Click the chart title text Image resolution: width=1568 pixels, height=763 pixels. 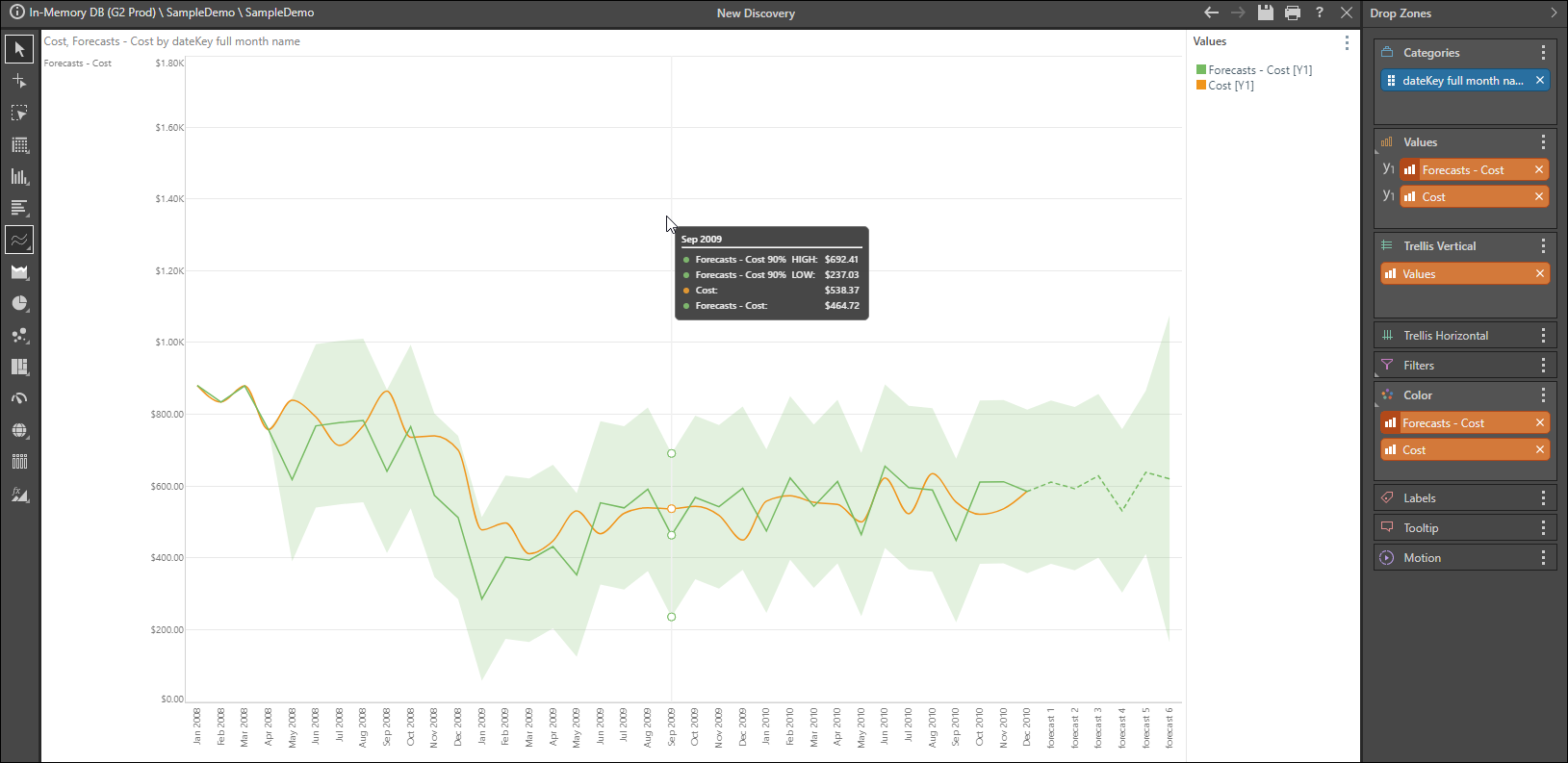coord(172,41)
